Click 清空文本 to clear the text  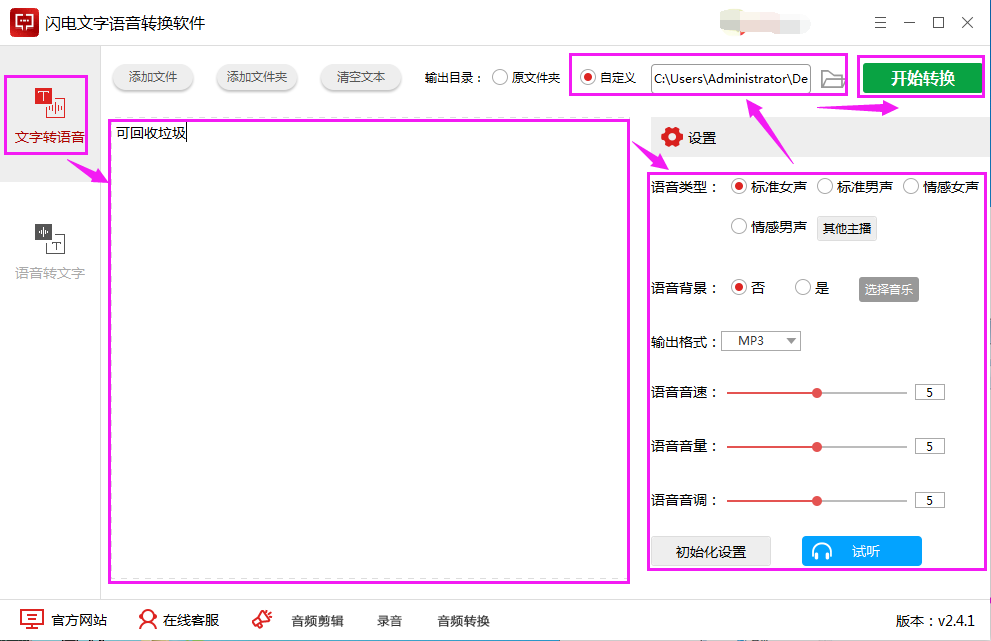[360, 77]
